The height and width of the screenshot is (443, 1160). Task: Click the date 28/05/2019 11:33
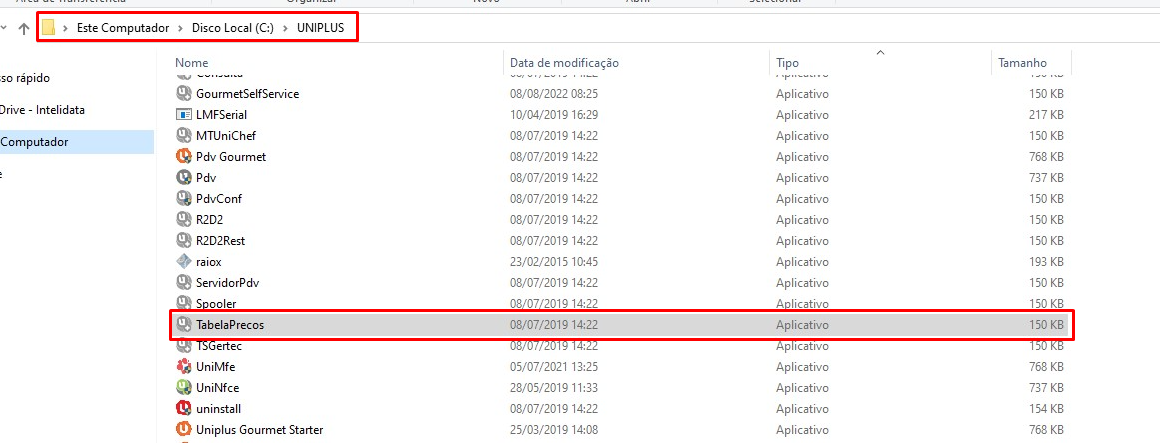click(553, 387)
